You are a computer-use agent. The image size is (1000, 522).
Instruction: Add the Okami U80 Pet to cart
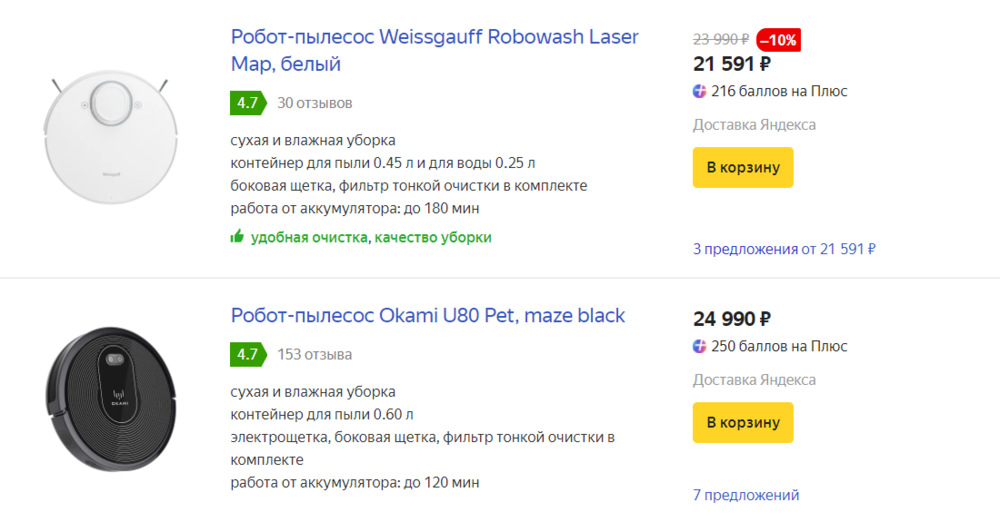[x=743, y=422]
